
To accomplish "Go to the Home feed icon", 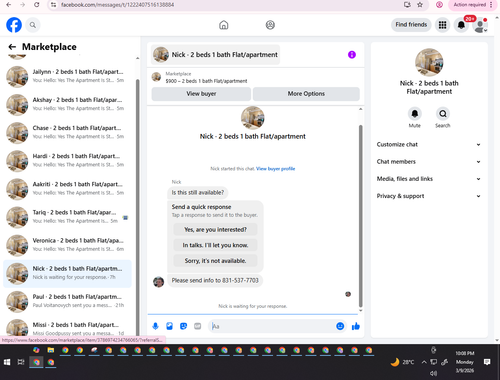I will (x=224, y=25).
